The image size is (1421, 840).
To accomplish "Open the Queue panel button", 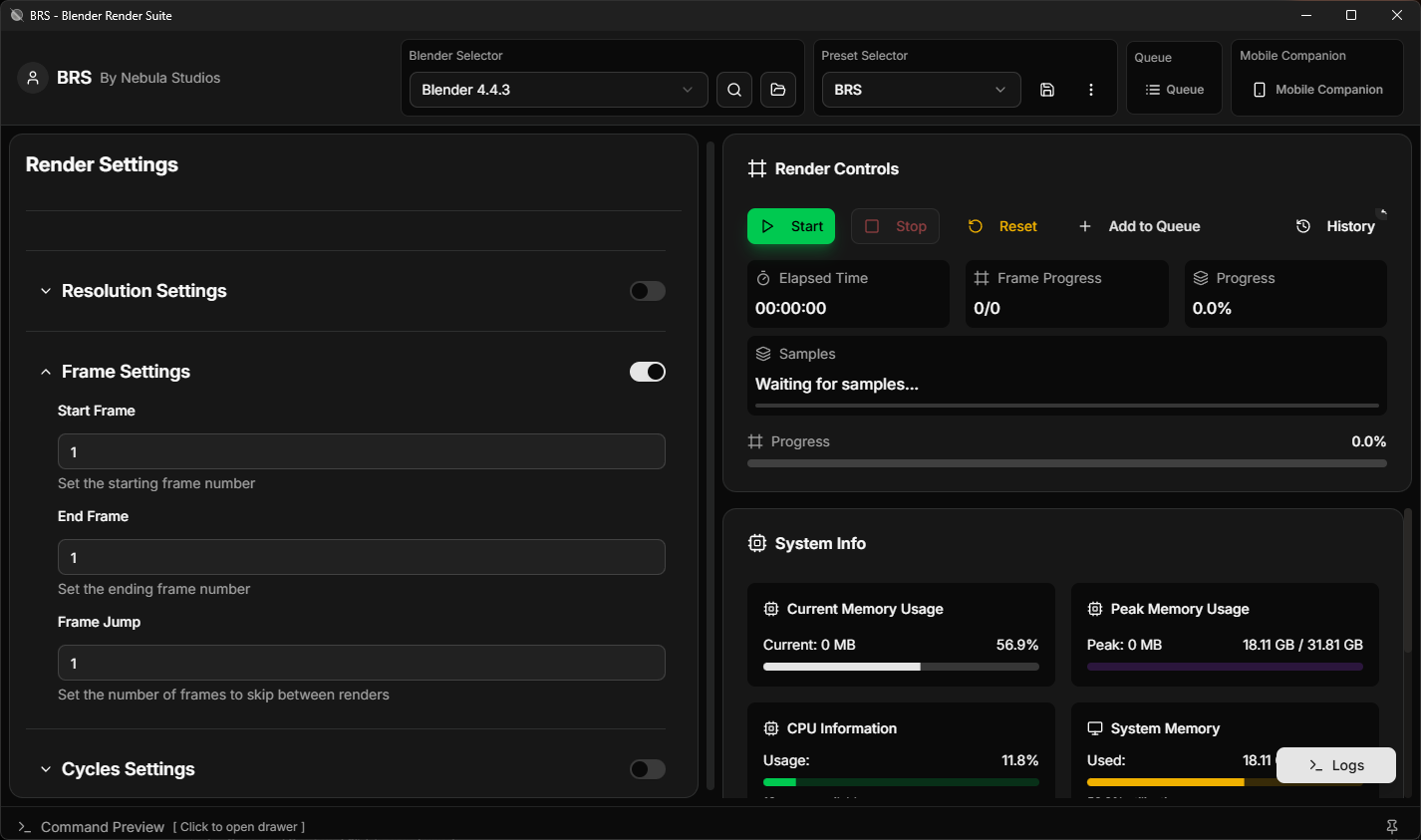I will click(x=1175, y=90).
